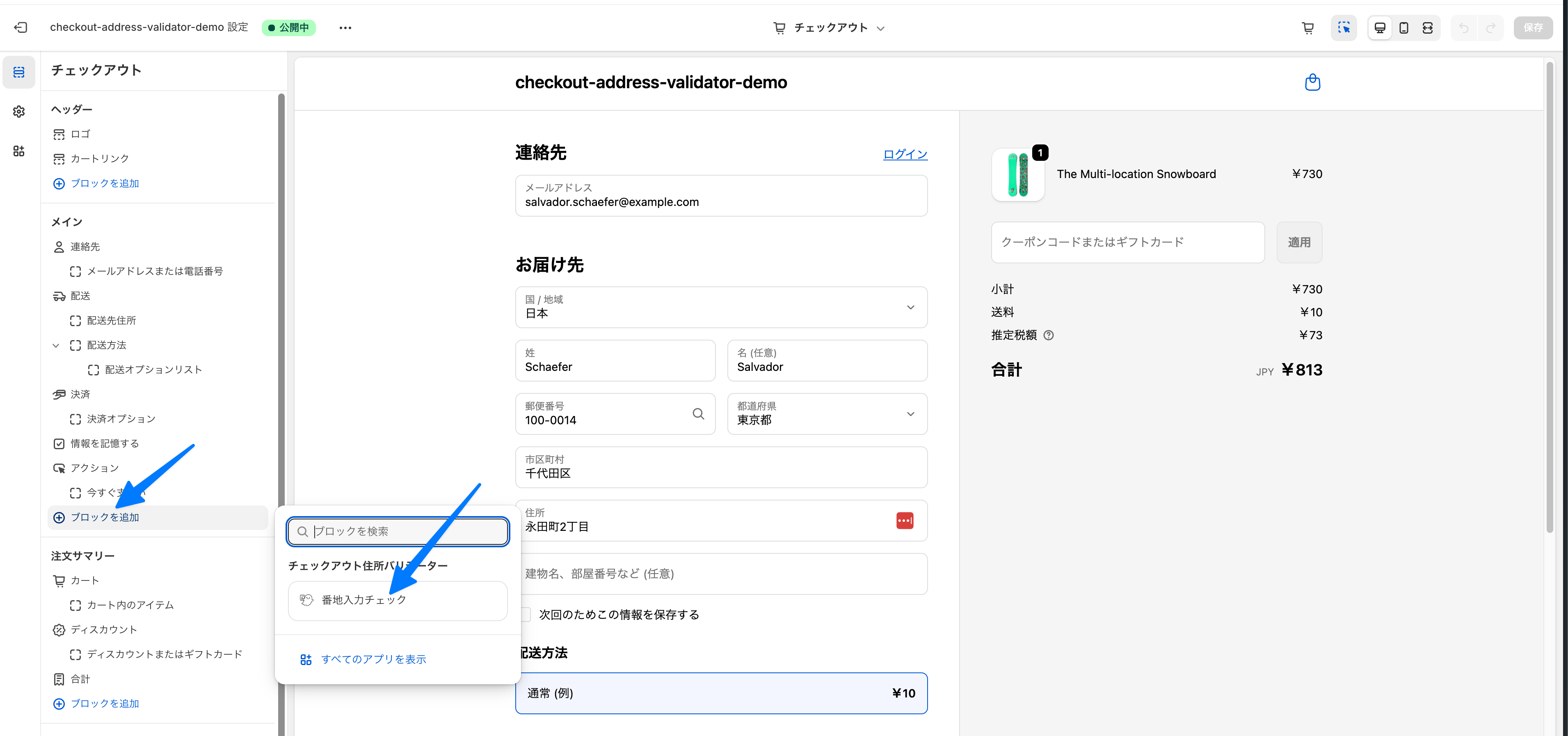The image size is (1568, 736).
Task: Open the sections panel icon
Action: click(x=19, y=73)
